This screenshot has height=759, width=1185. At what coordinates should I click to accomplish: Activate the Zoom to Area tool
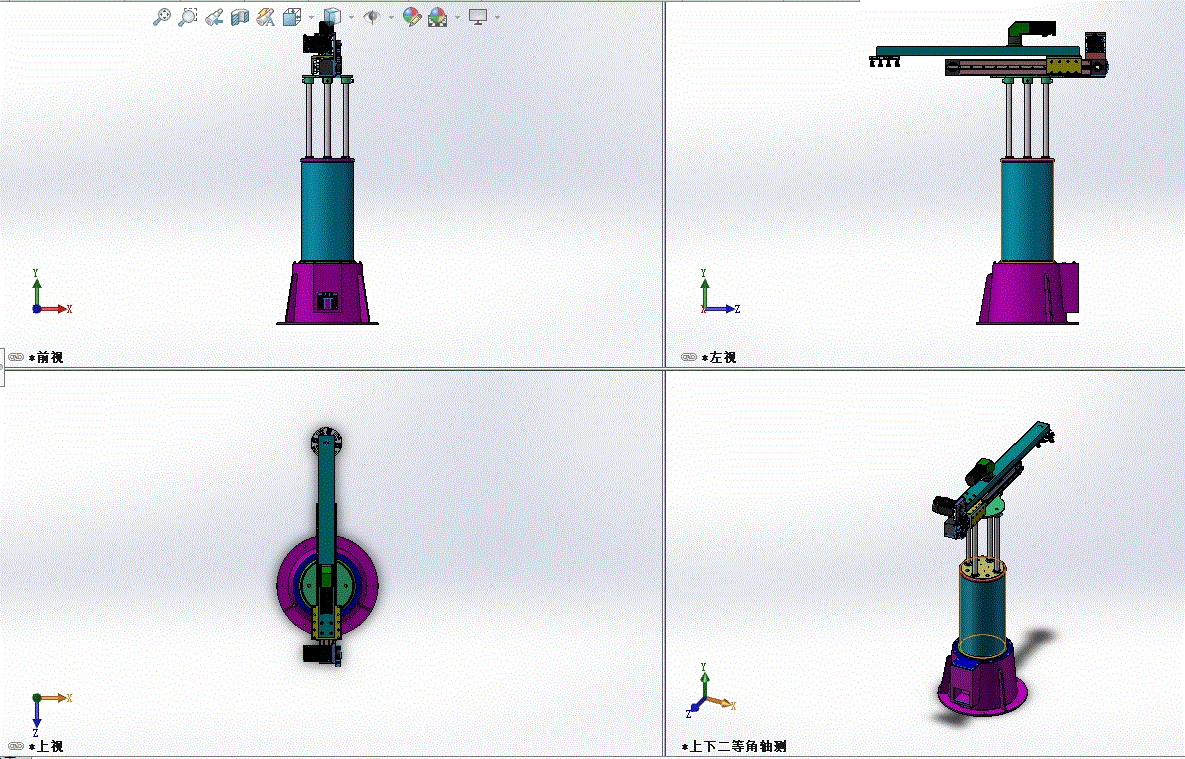click(x=187, y=17)
